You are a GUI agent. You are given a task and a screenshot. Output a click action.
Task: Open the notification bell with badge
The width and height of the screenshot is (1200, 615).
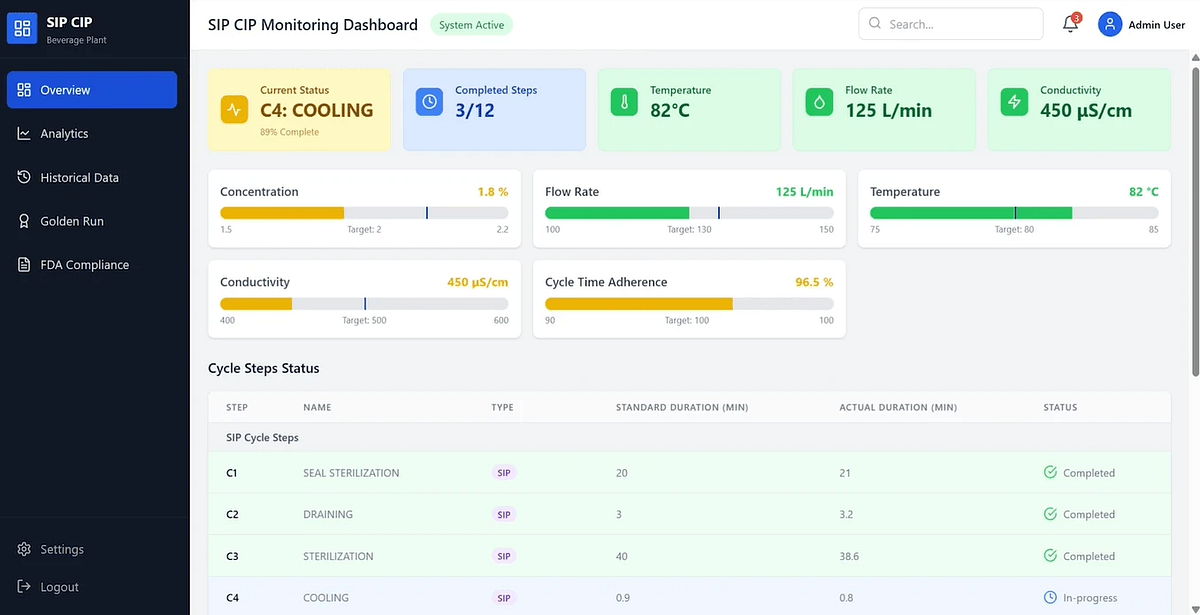(1070, 24)
